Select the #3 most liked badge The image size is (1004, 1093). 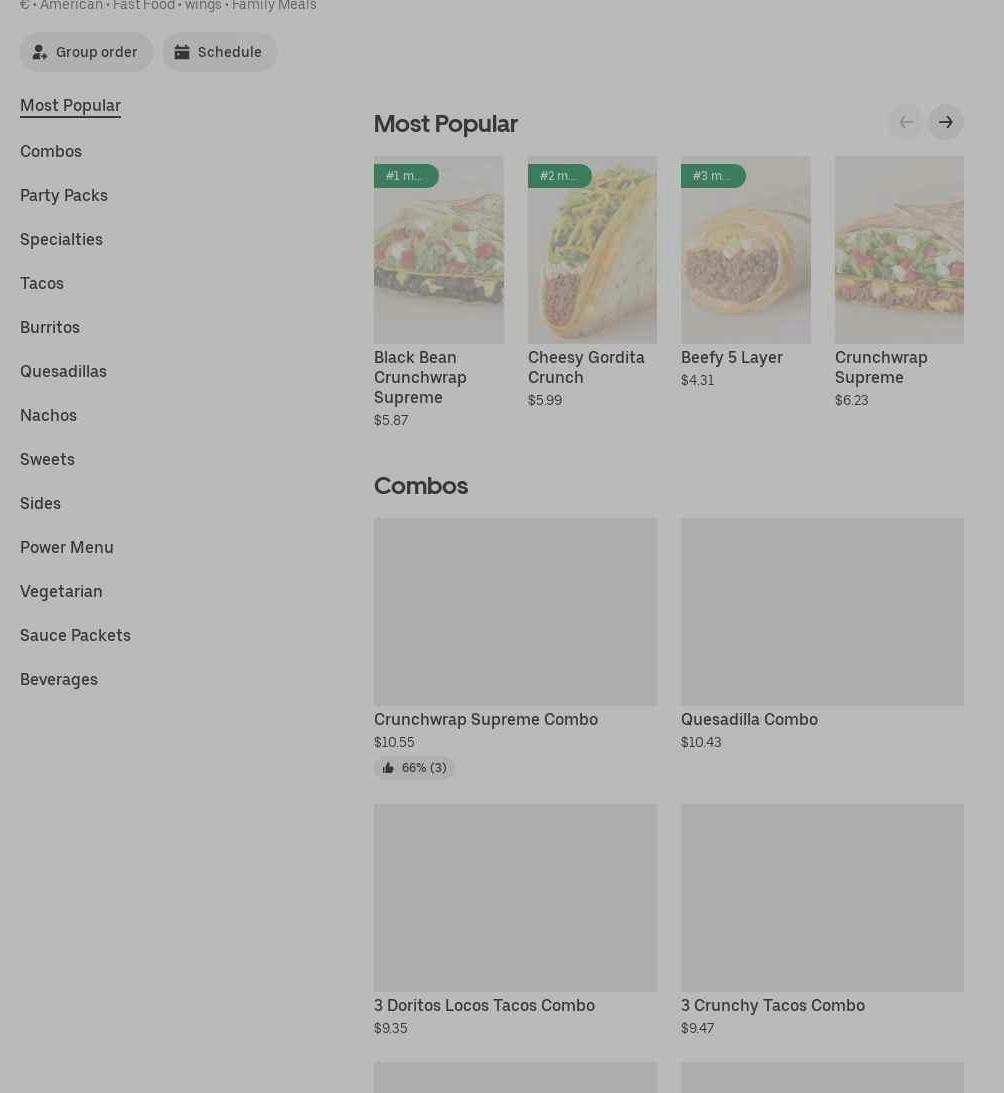(712, 176)
